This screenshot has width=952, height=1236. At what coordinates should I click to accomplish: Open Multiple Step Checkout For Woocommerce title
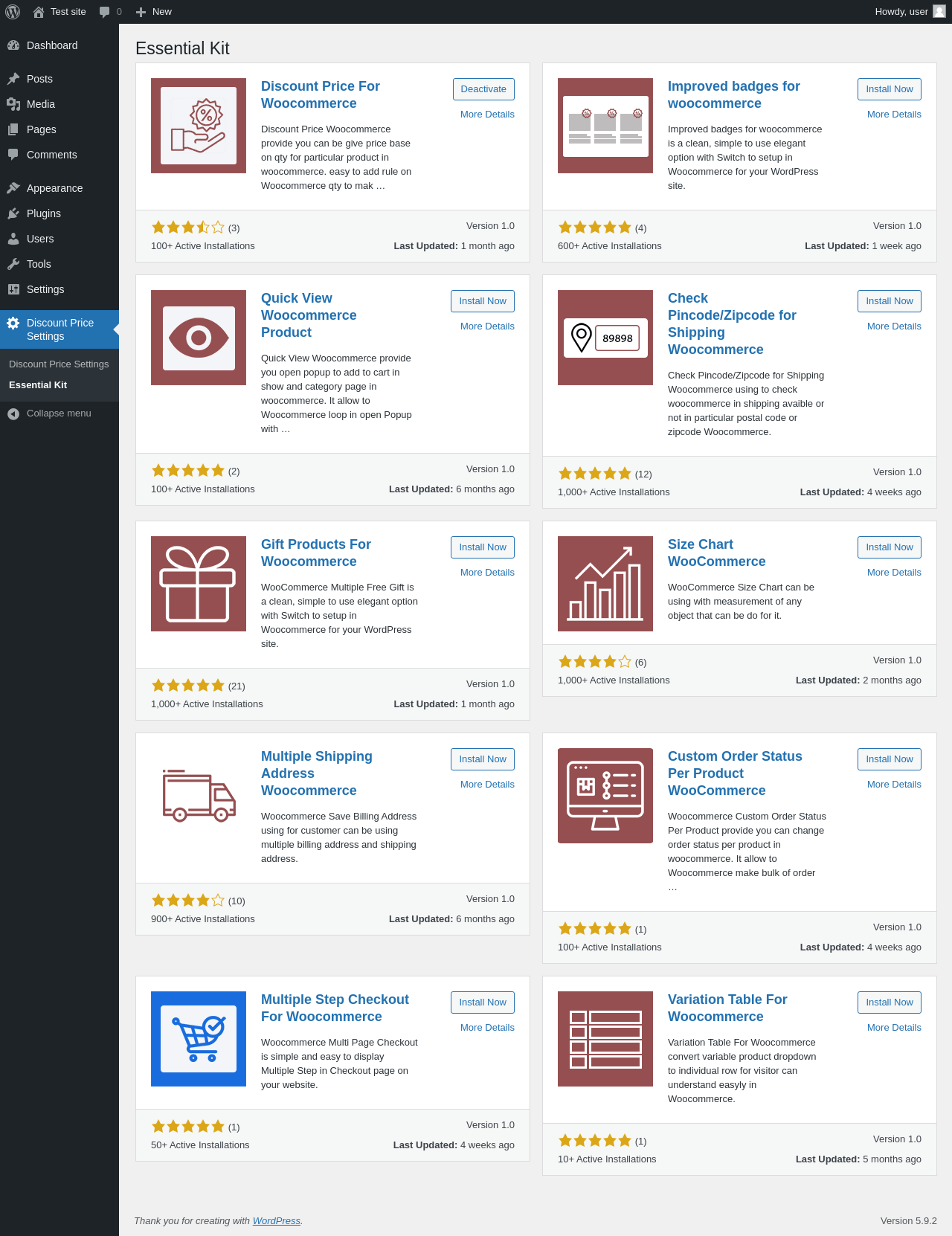[x=335, y=1008]
